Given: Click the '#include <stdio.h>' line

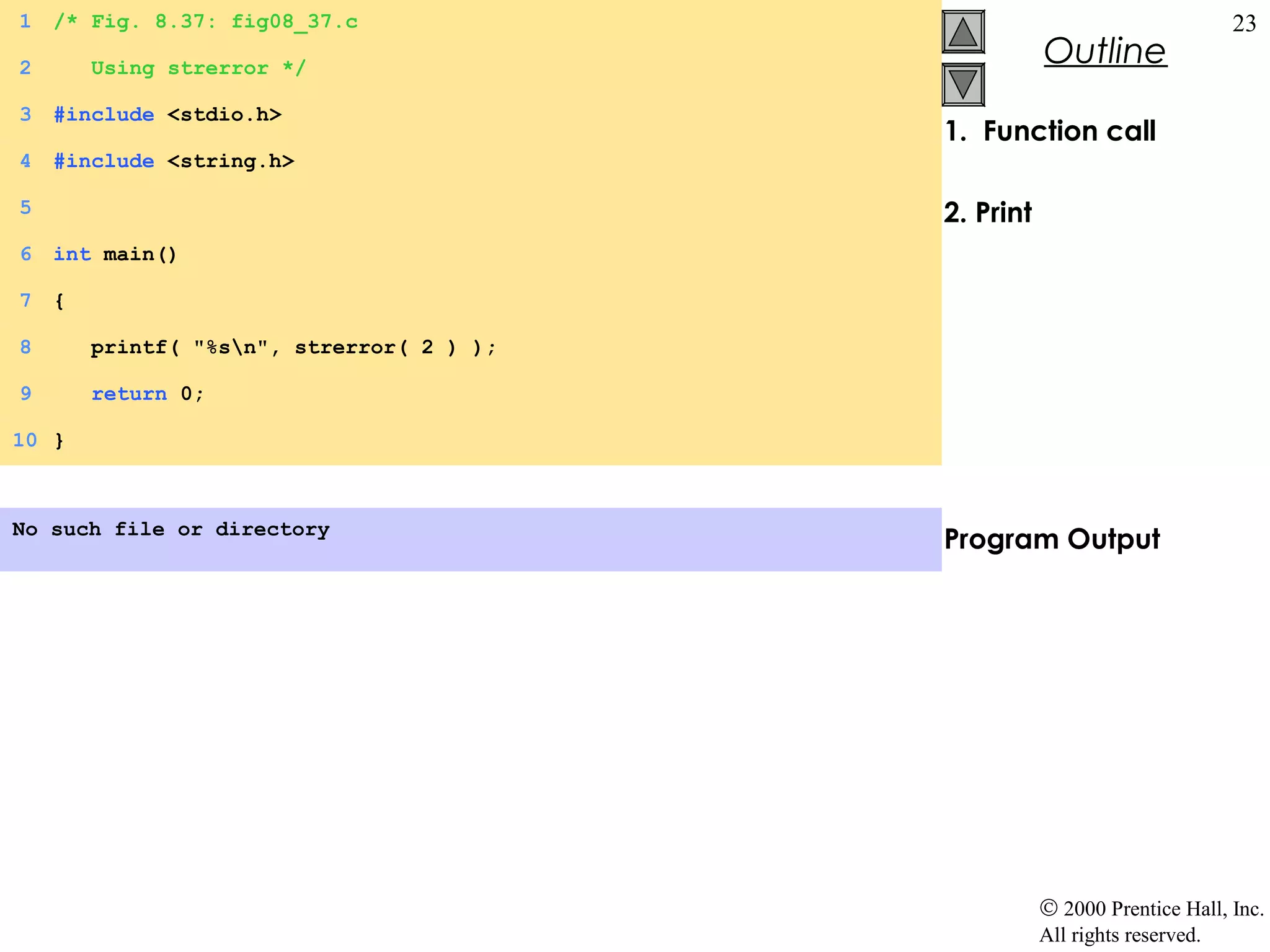Looking at the screenshot, I should (167, 115).
